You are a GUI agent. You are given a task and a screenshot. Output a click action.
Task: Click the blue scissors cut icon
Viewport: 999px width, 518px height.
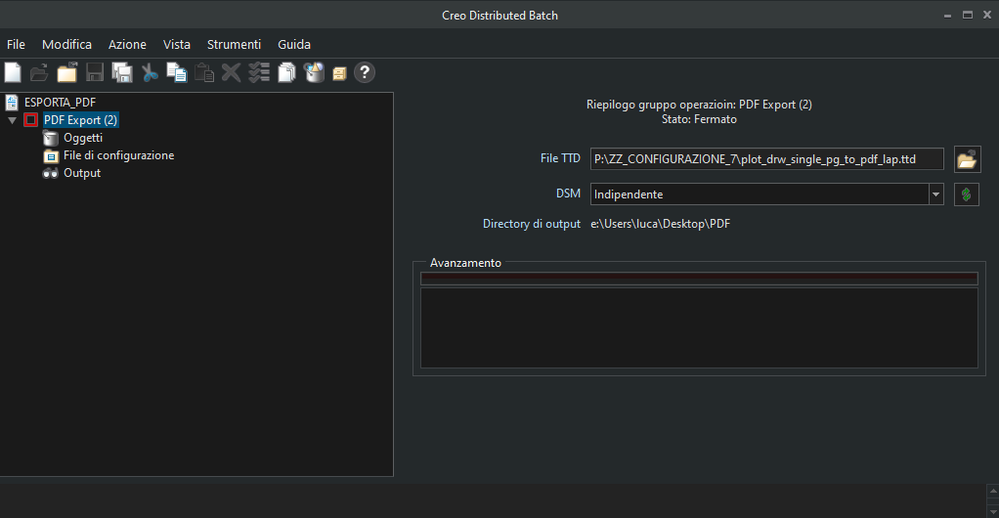tap(150, 73)
